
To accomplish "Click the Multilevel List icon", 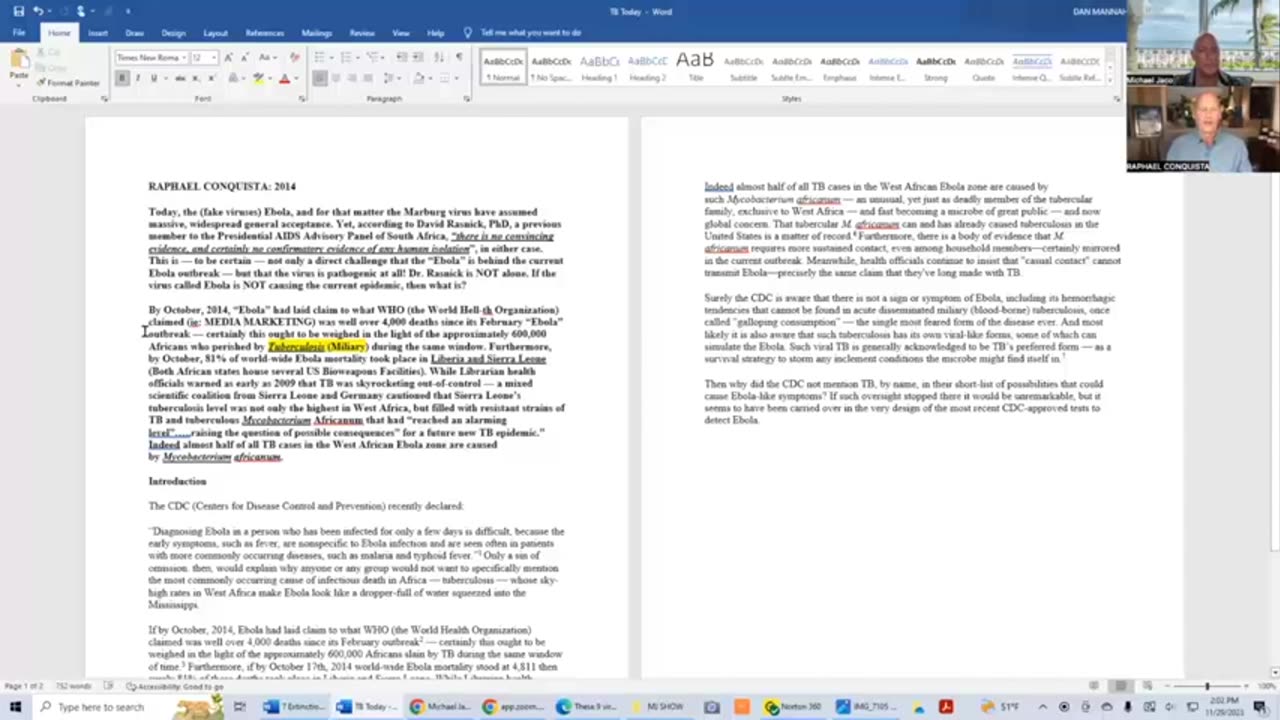I will click(x=372, y=58).
